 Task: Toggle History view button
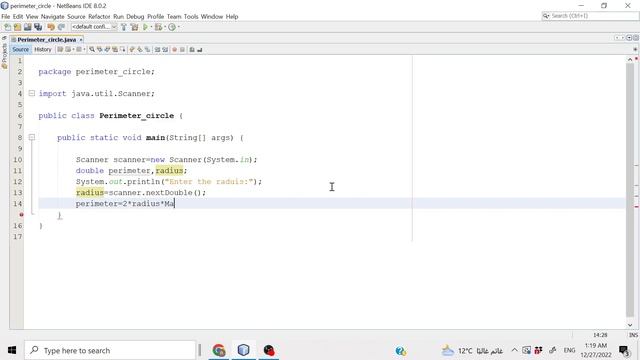tap(42, 49)
